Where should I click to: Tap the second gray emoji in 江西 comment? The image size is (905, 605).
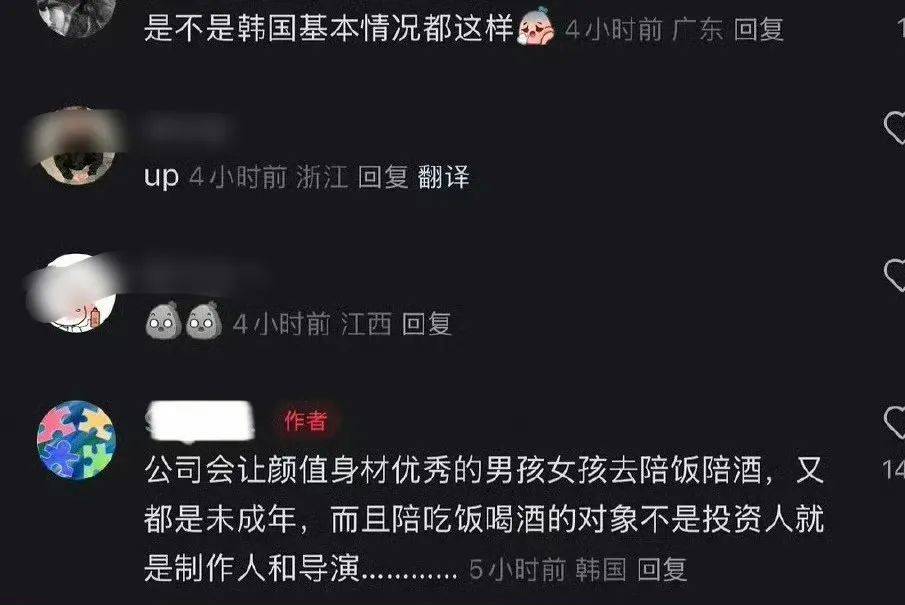pyautogui.click(x=204, y=321)
